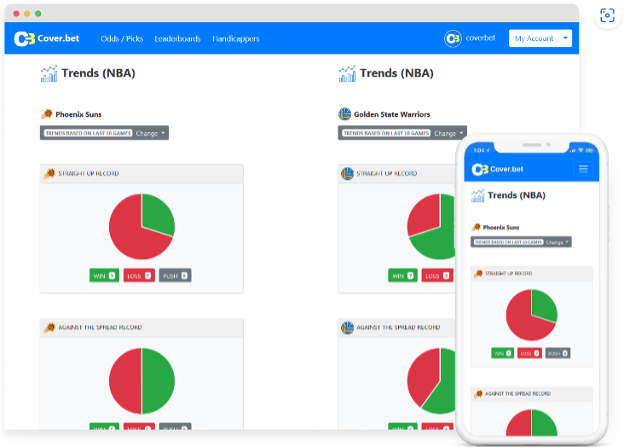Click the Cover.bet logo in desktop navbar
Screen dimensions: 624x448
(47, 39)
